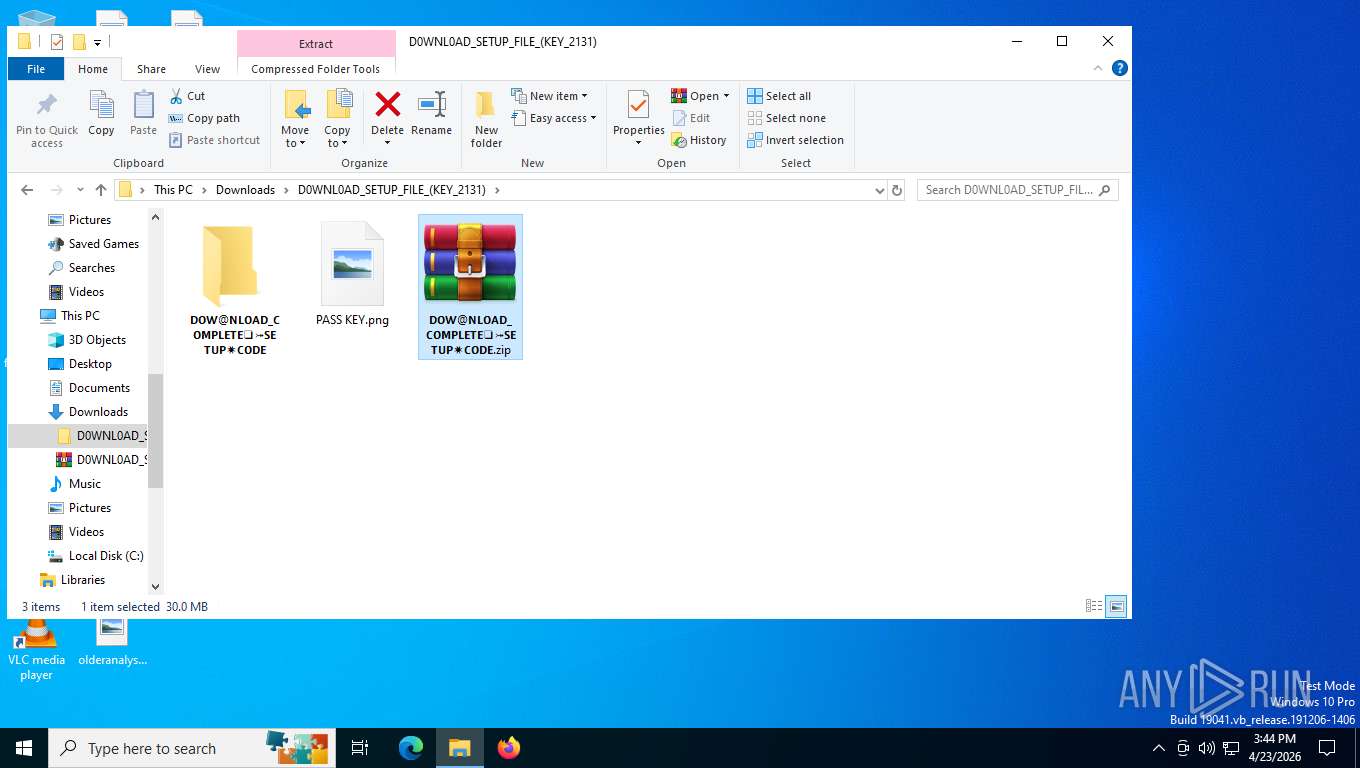Collapse the ribbon with chevron
1360x768 pixels.
1099,68
